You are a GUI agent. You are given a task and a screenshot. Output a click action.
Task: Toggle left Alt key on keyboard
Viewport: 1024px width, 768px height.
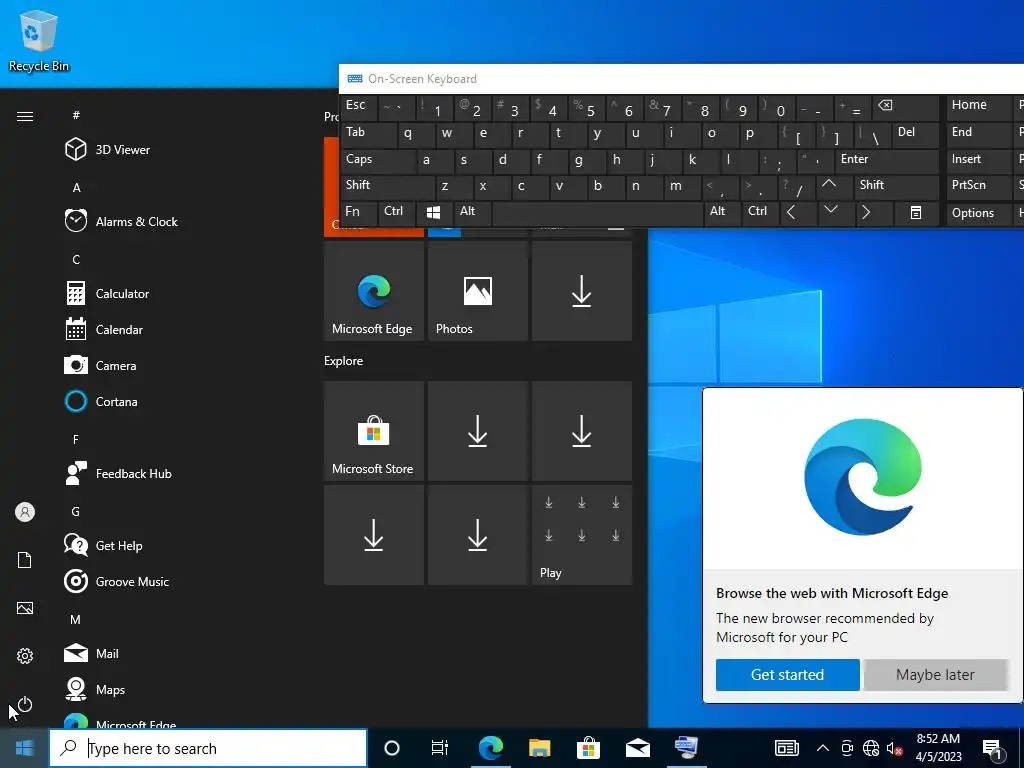(472, 212)
